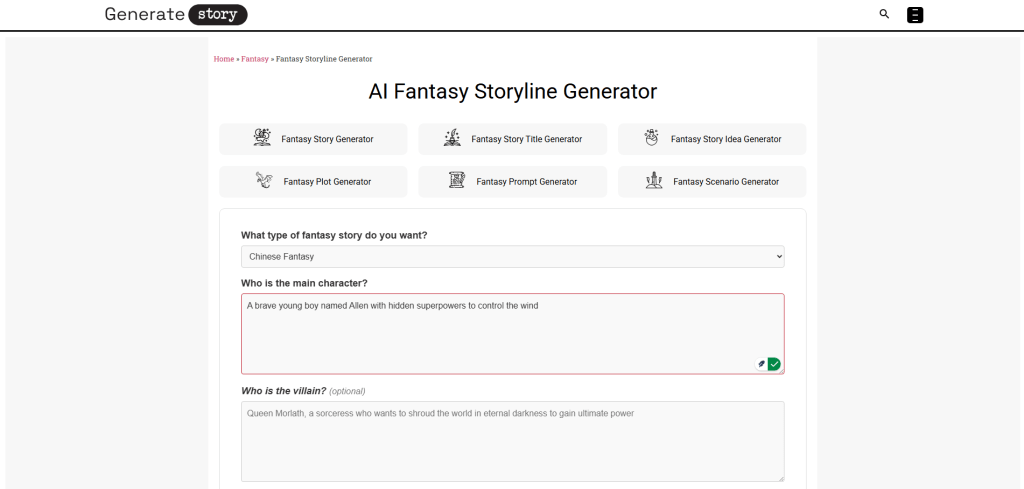Click the Fantasy Prompt Generator scroll icon
This screenshot has height=489, width=1024.
tap(456, 180)
